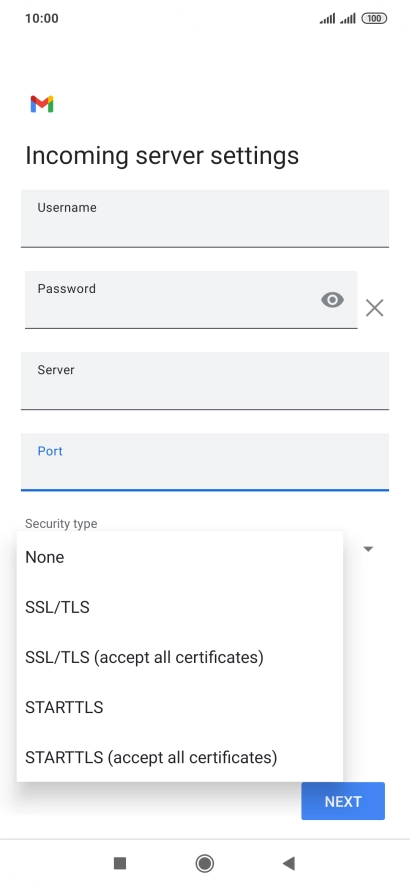The image size is (410, 888).
Task: Choose SSL/TLS from the list
Action: (x=180, y=607)
